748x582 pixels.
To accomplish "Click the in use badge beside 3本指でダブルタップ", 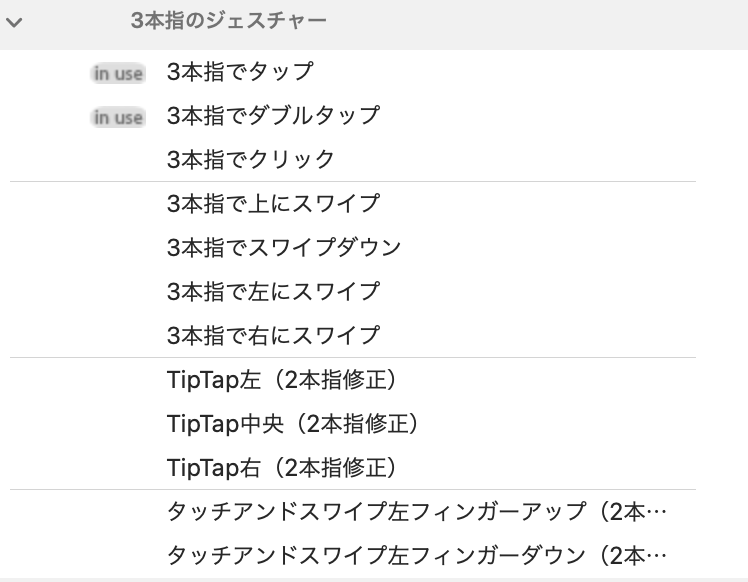I will (x=118, y=117).
